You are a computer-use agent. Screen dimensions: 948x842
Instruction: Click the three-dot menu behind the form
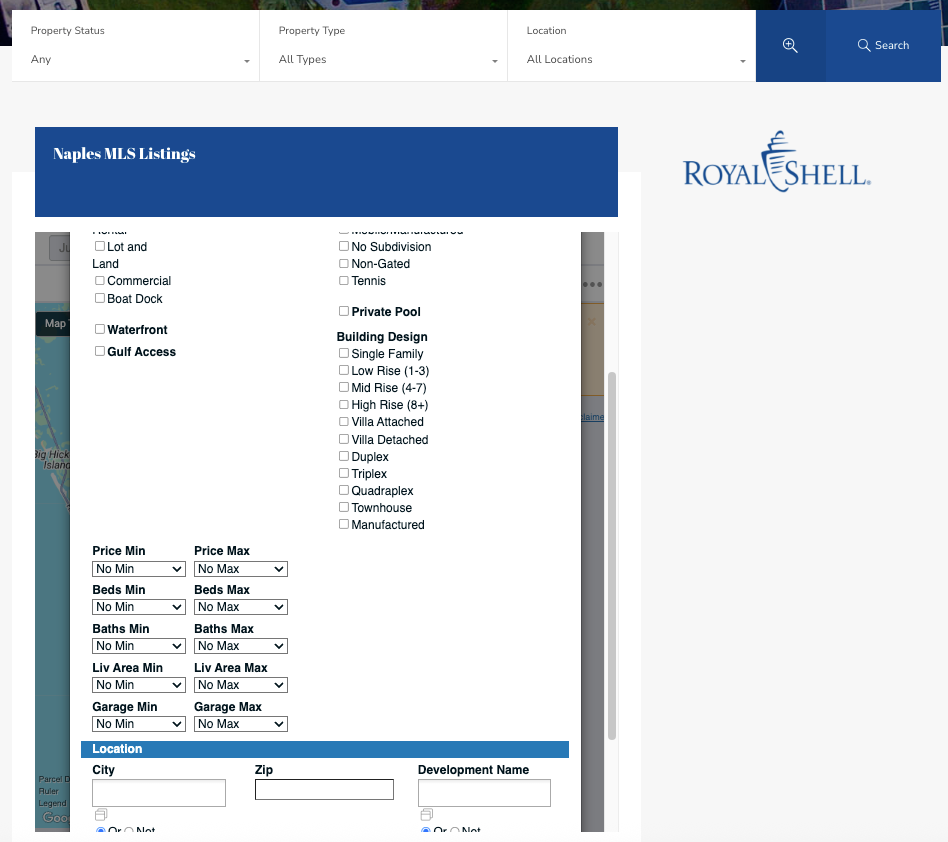click(x=592, y=284)
